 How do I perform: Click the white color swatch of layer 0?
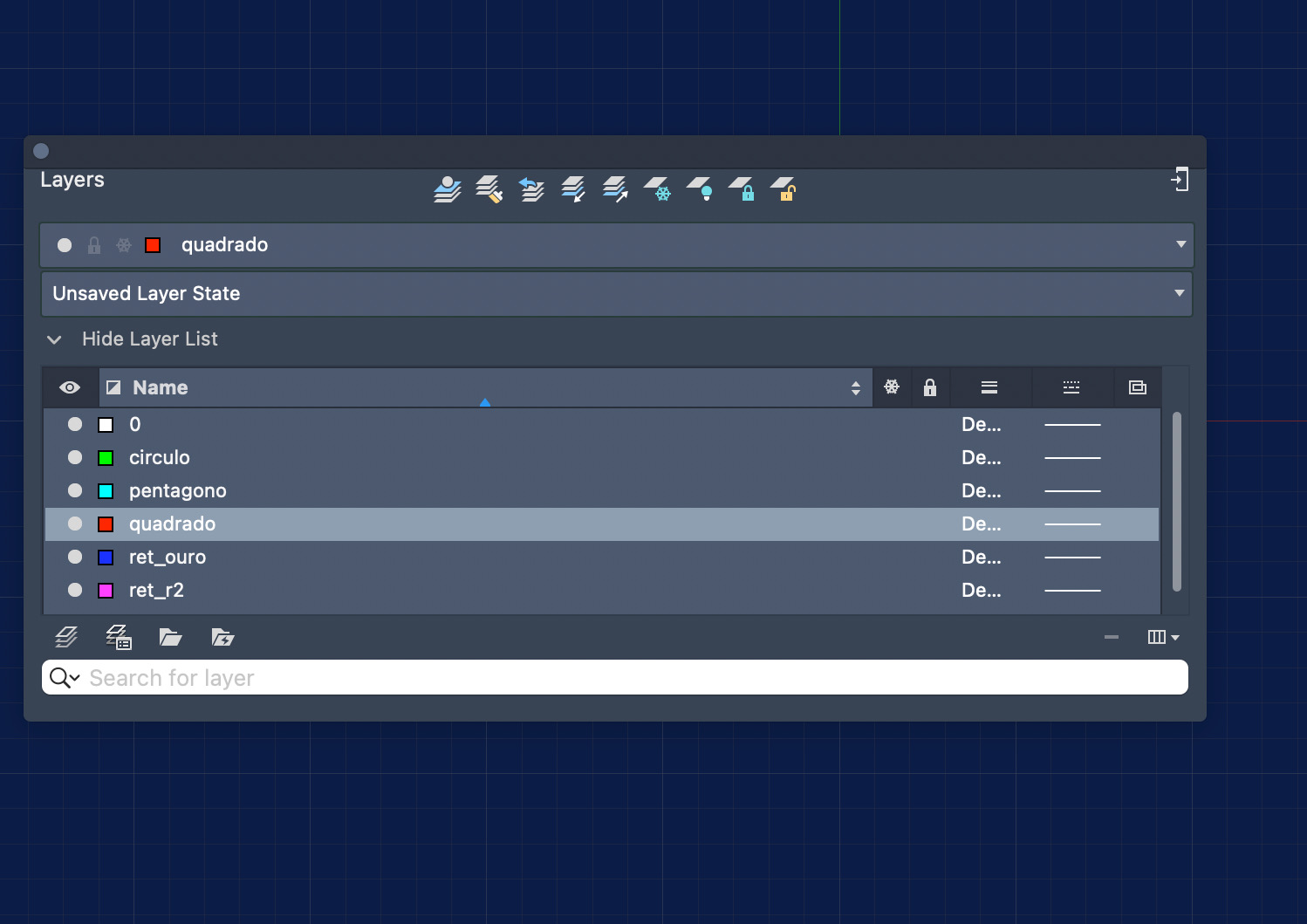pos(106,425)
